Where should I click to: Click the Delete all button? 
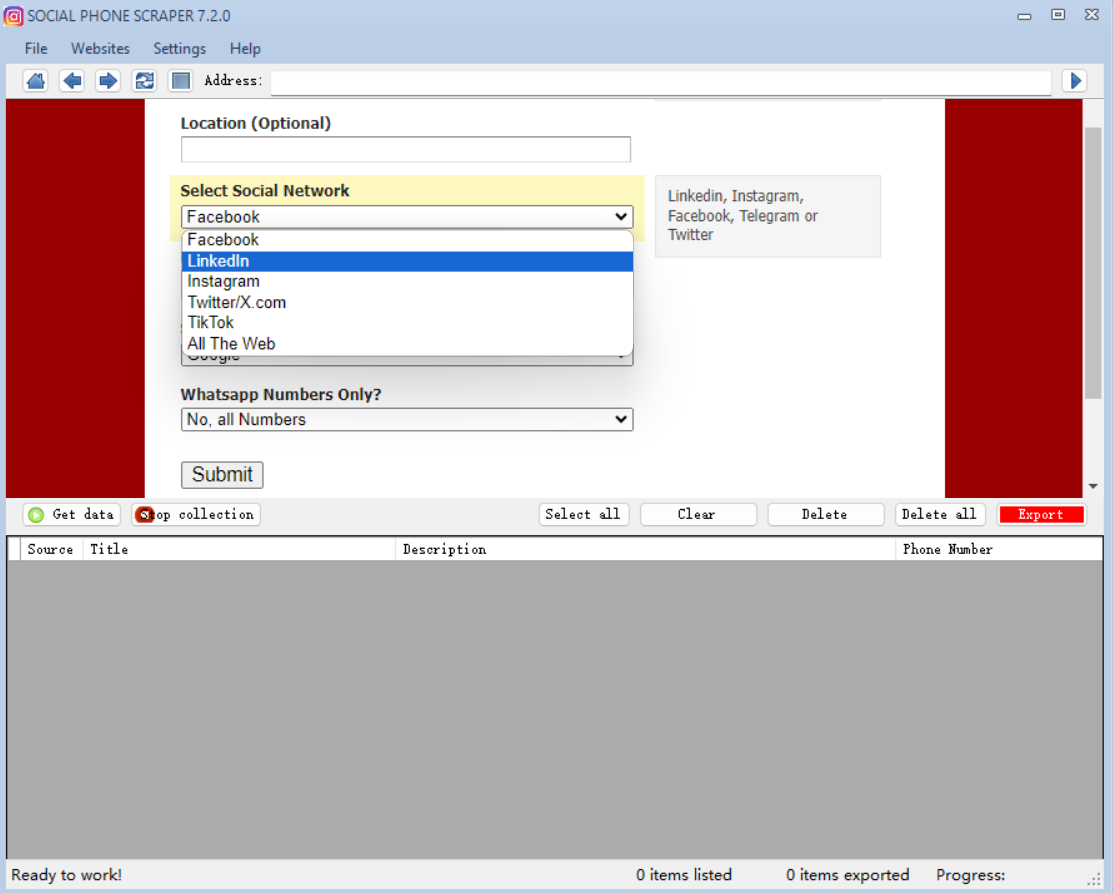[x=938, y=514]
